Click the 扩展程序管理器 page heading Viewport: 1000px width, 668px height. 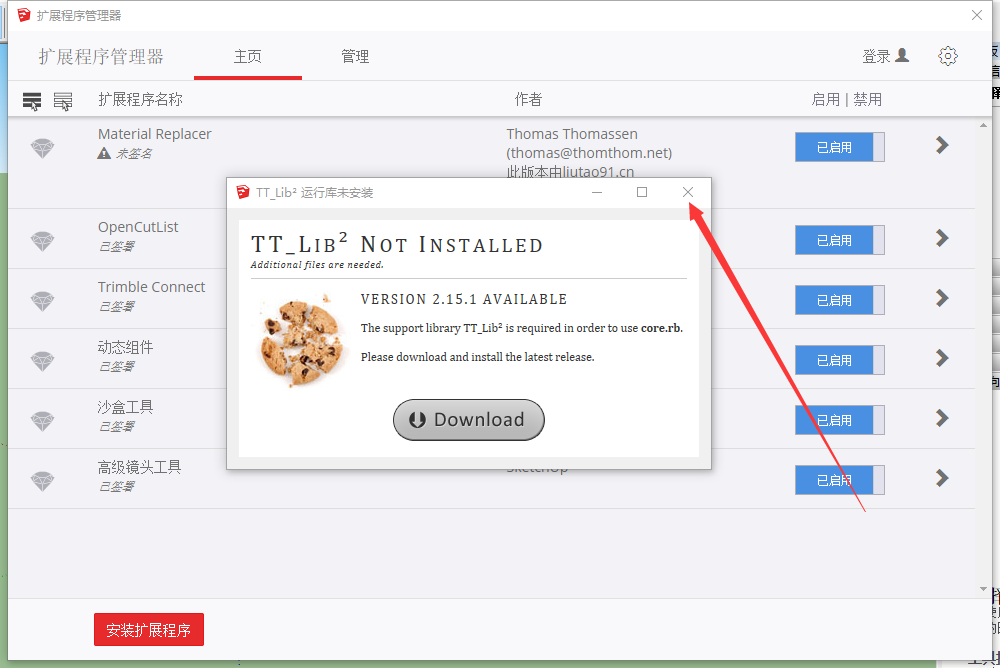101,57
